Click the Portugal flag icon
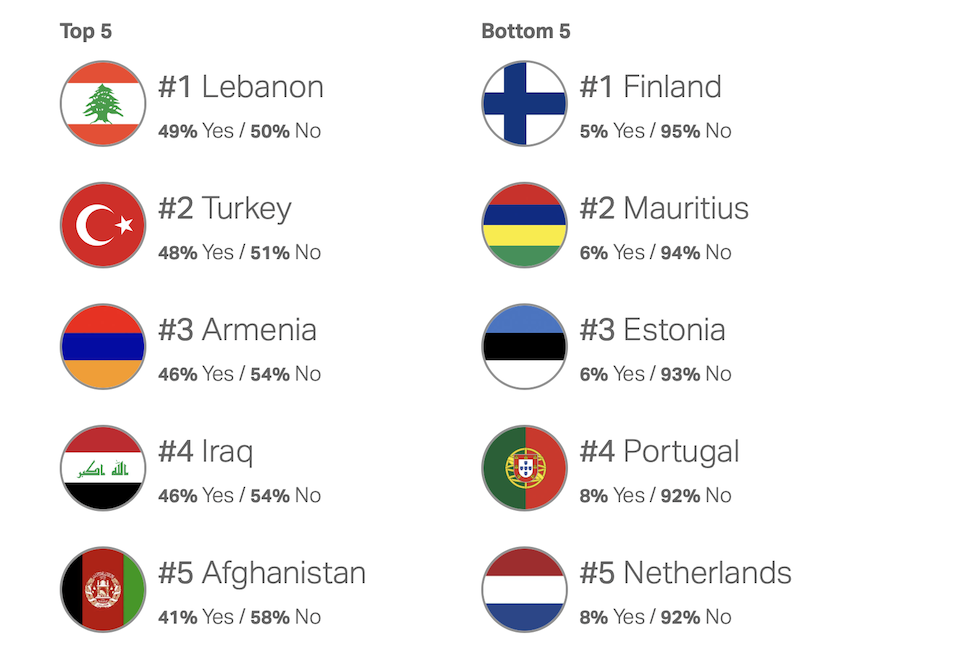The image size is (960, 662). coord(524,468)
